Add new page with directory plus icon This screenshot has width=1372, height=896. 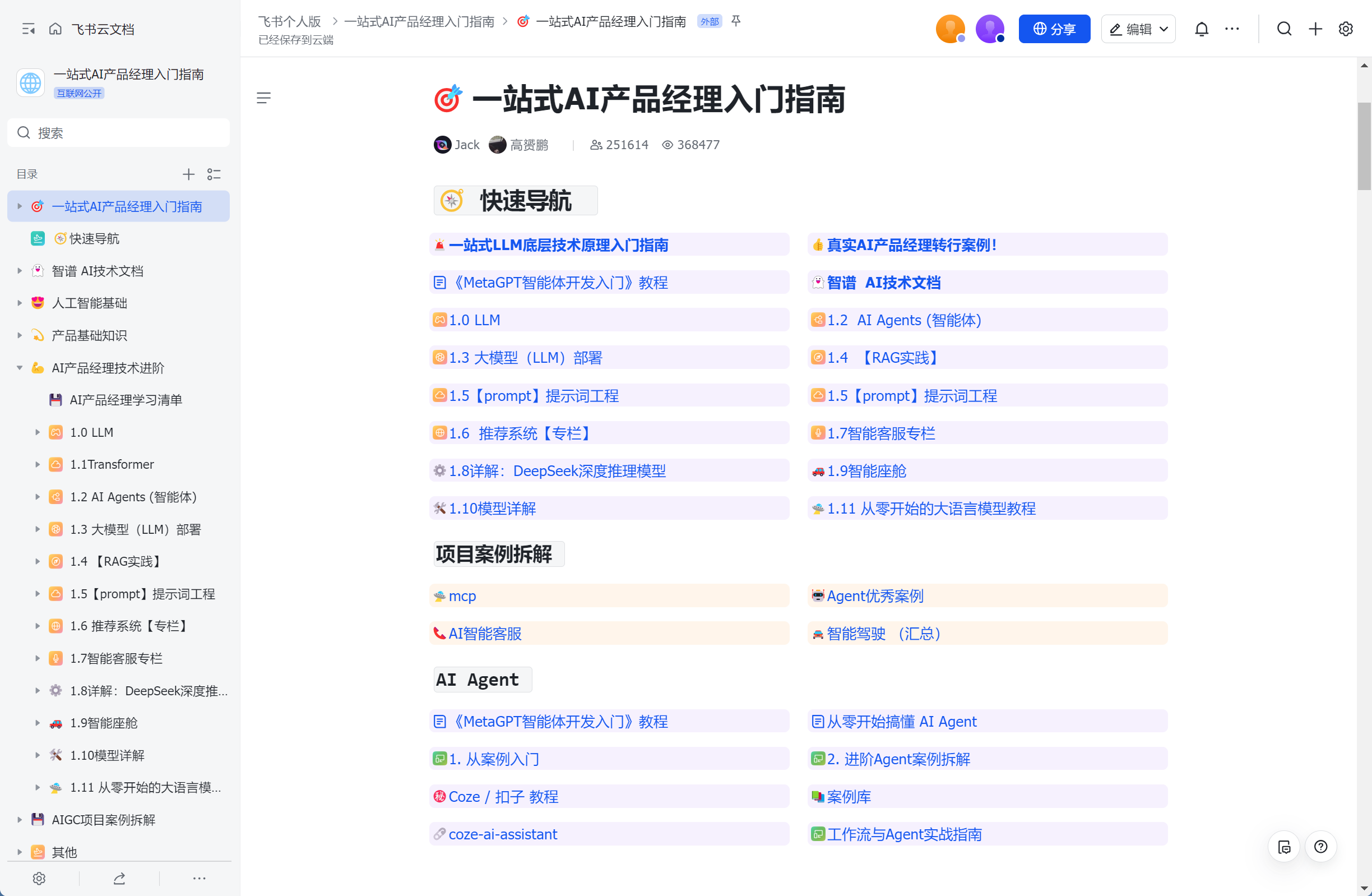tap(188, 174)
